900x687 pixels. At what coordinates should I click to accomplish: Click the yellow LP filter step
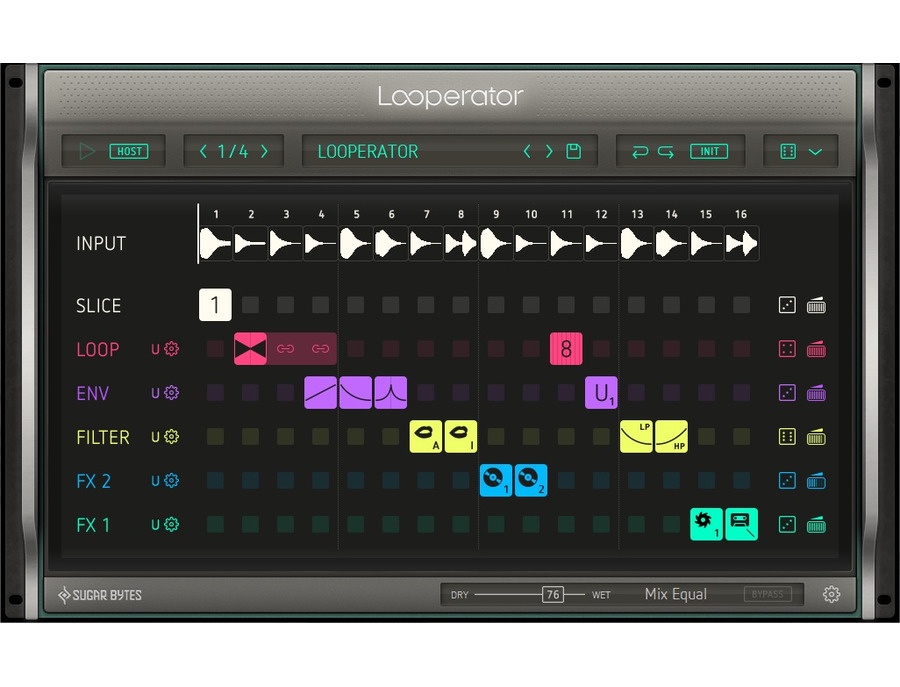(636, 437)
